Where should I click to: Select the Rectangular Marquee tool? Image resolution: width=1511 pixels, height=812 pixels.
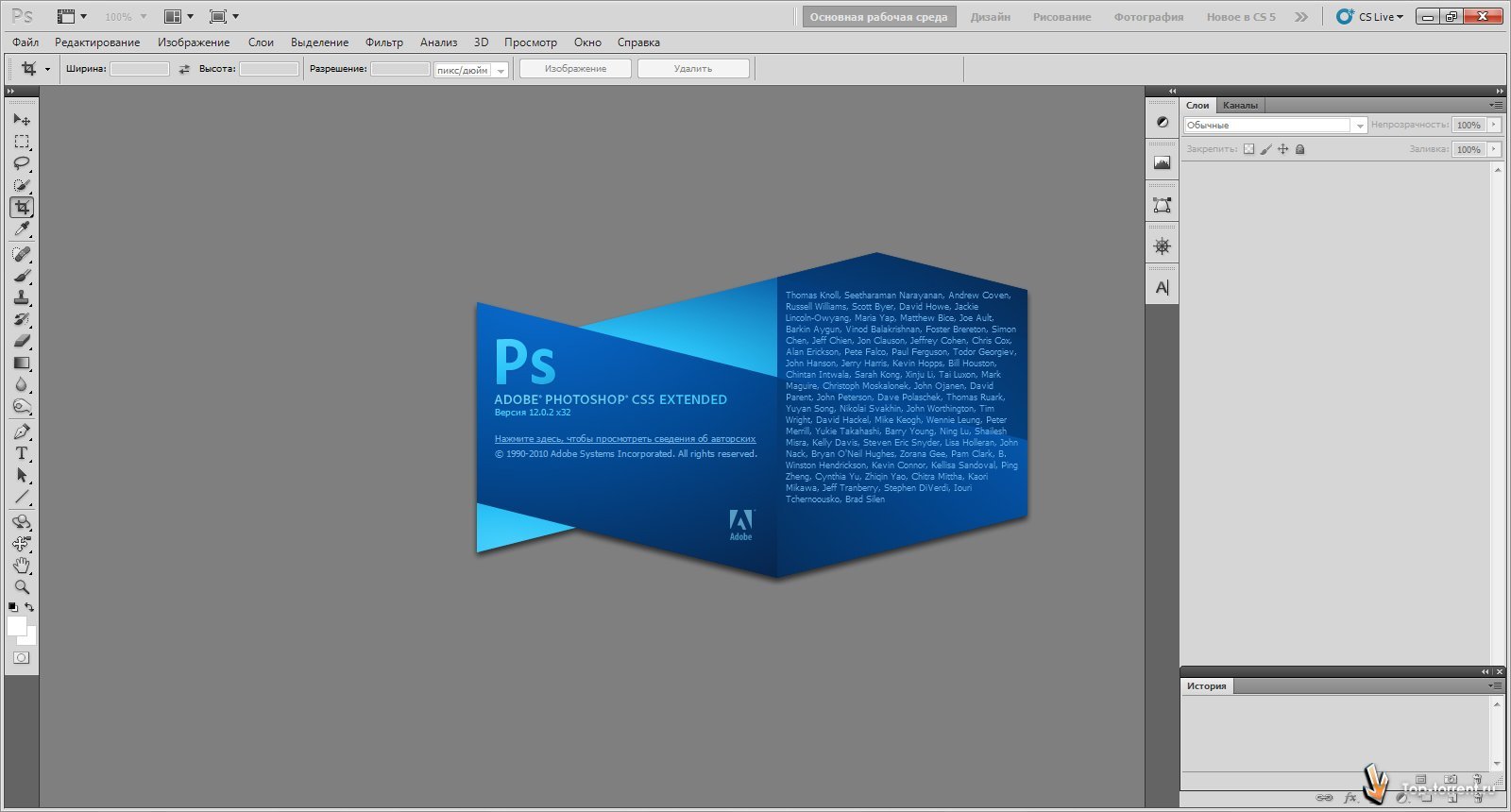tap(22, 142)
